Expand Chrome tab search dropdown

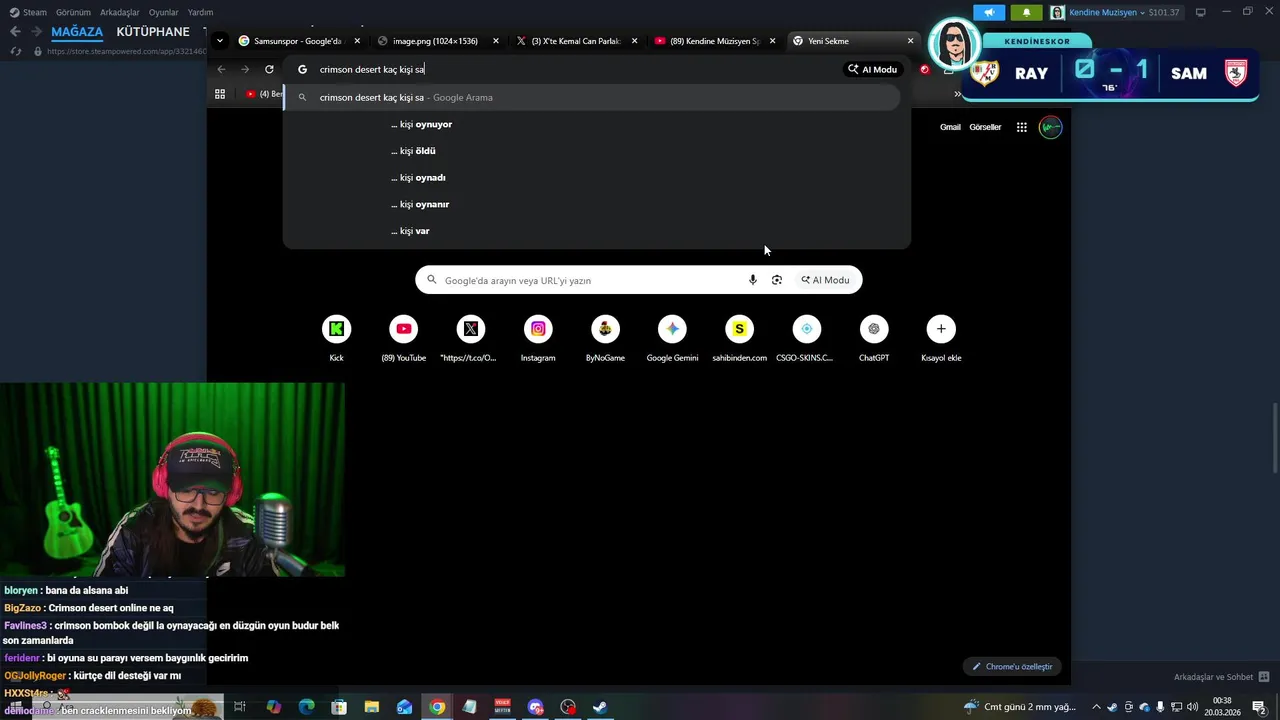click(x=219, y=41)
